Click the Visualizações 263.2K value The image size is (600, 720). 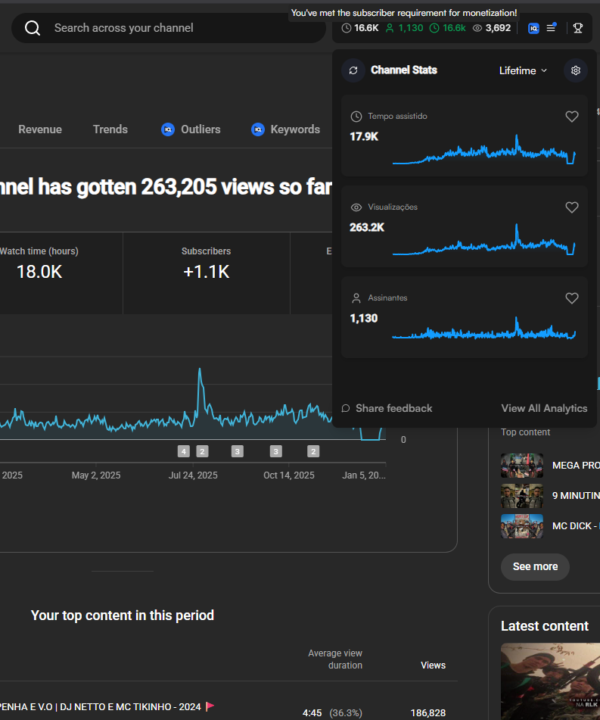point(367,227)
